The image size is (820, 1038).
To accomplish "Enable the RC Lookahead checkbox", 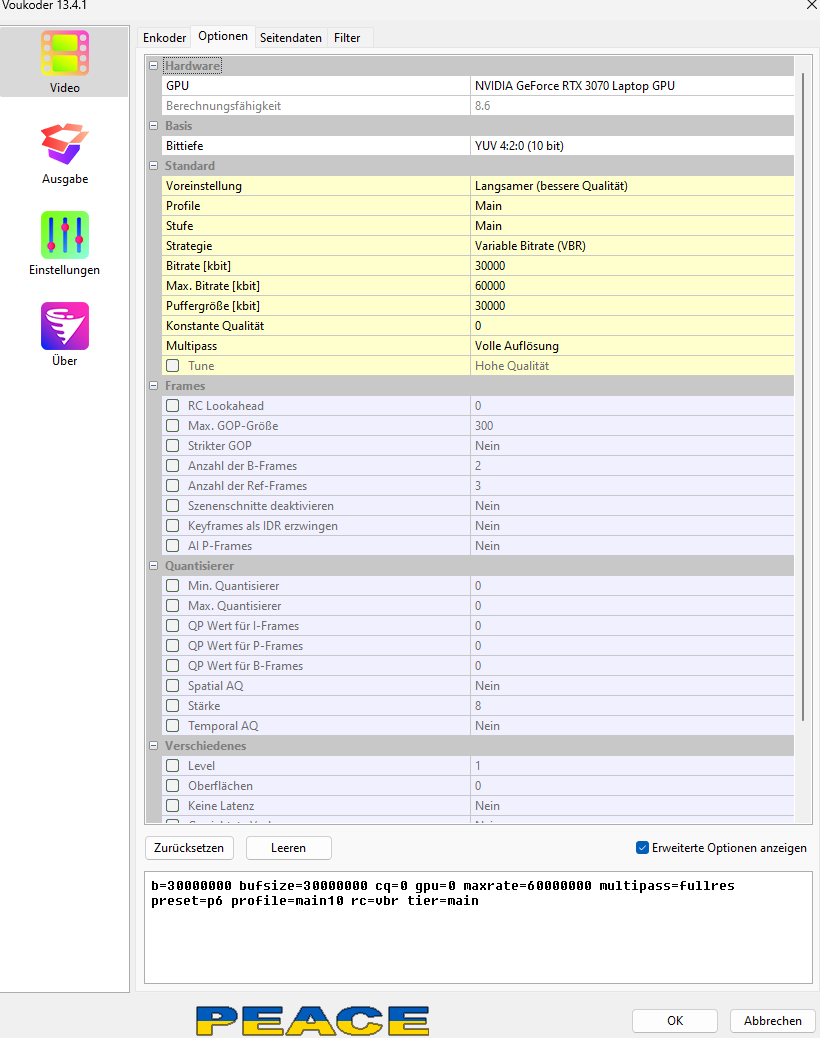I will [173, 406].
